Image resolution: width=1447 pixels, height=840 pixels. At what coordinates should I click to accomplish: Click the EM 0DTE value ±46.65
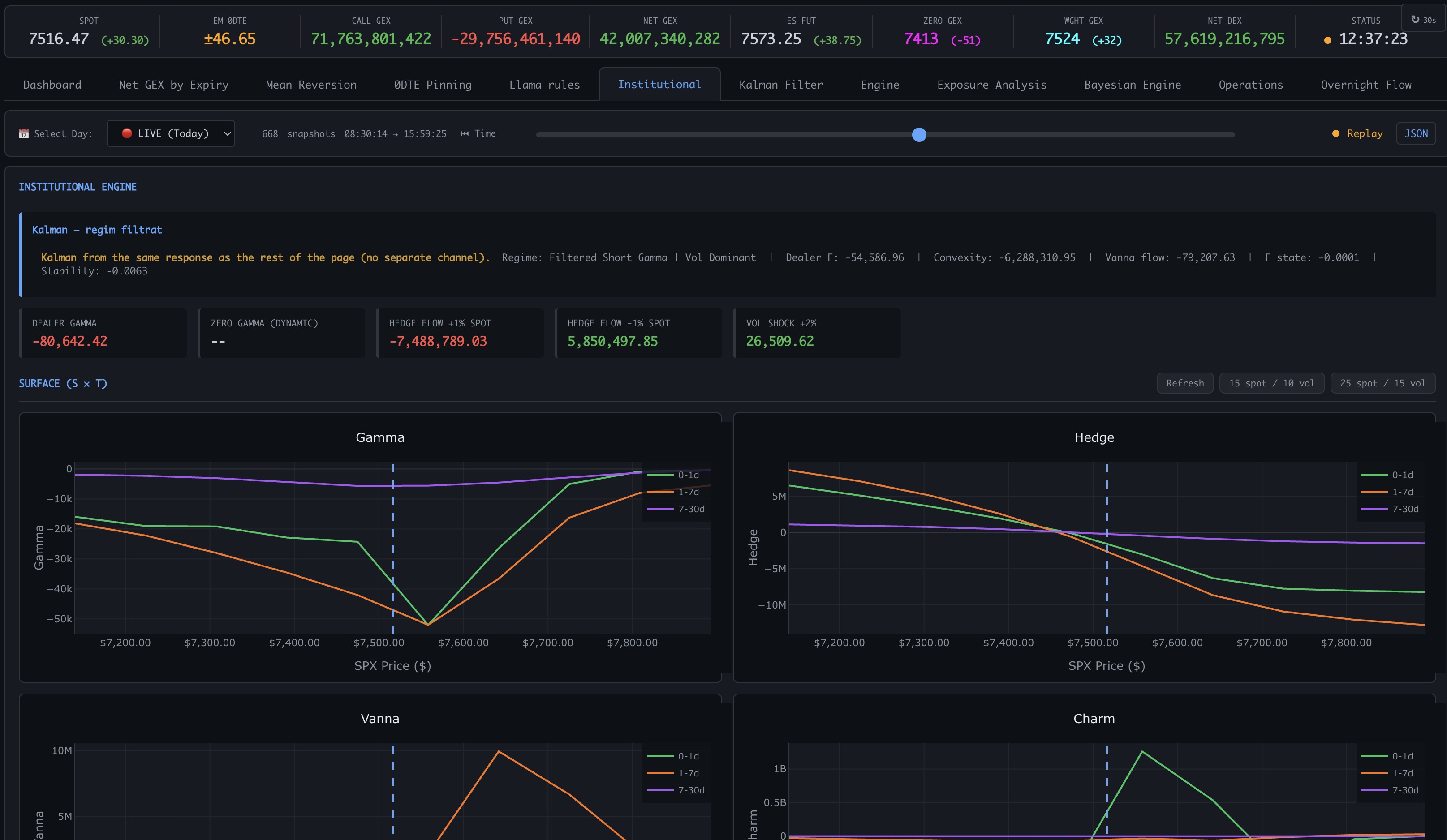point(230,39)
